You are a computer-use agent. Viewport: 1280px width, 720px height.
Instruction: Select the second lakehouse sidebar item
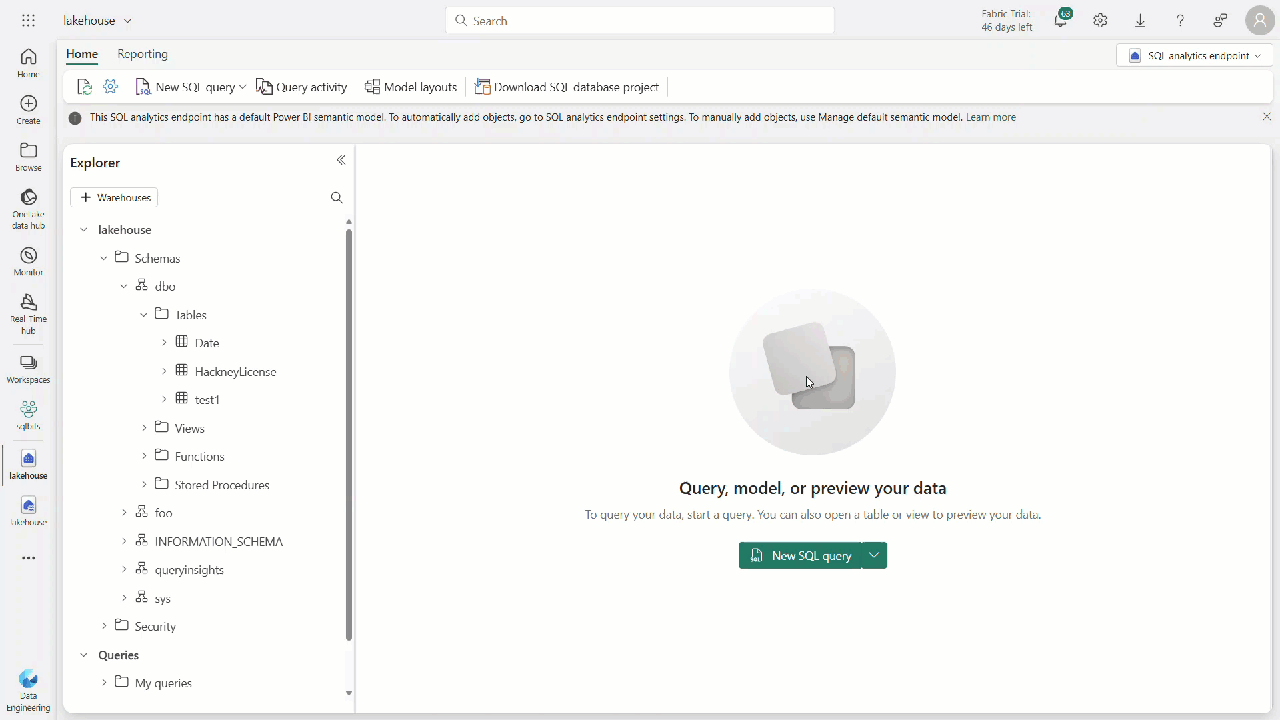(x=28, y=511)
